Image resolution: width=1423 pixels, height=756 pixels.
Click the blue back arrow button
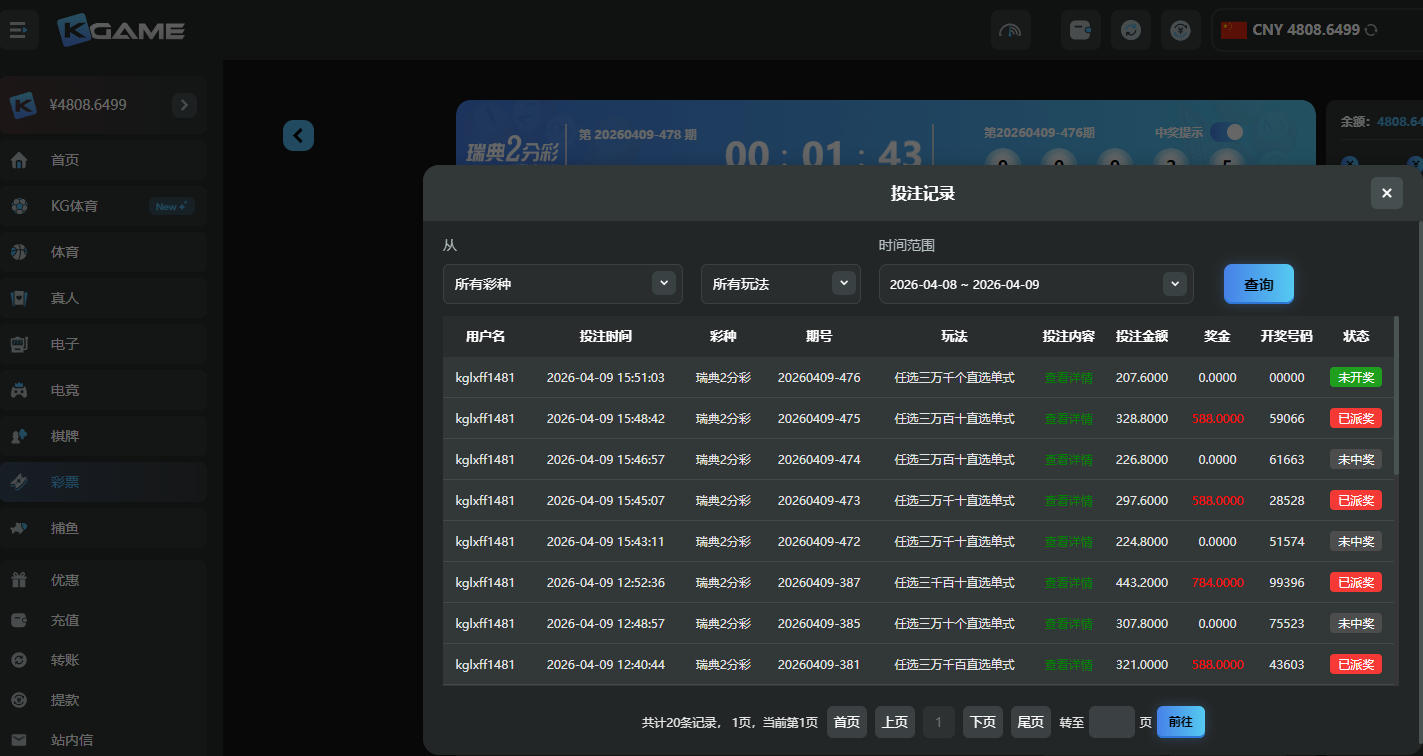(298, 135)
